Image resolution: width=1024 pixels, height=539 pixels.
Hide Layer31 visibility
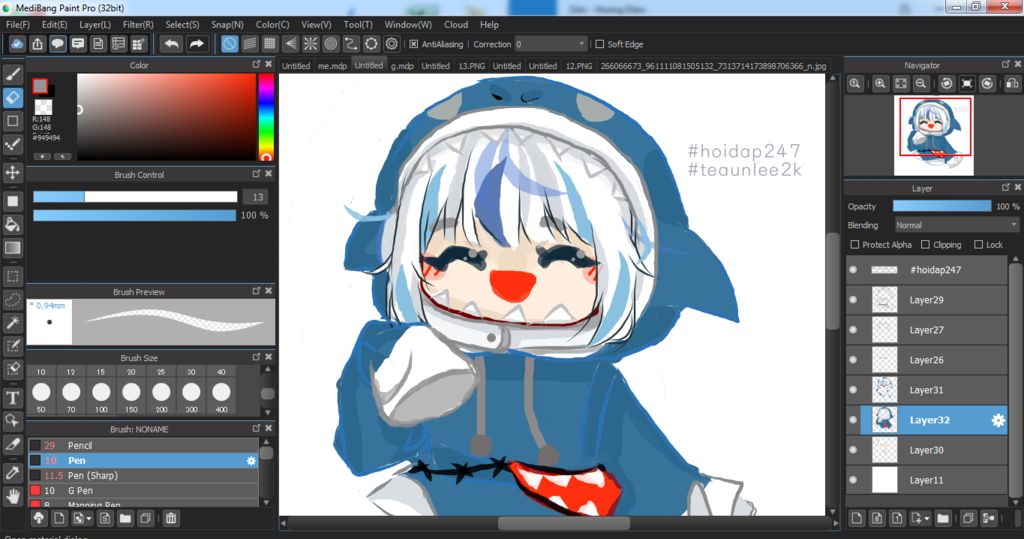(x=853, y=390)
